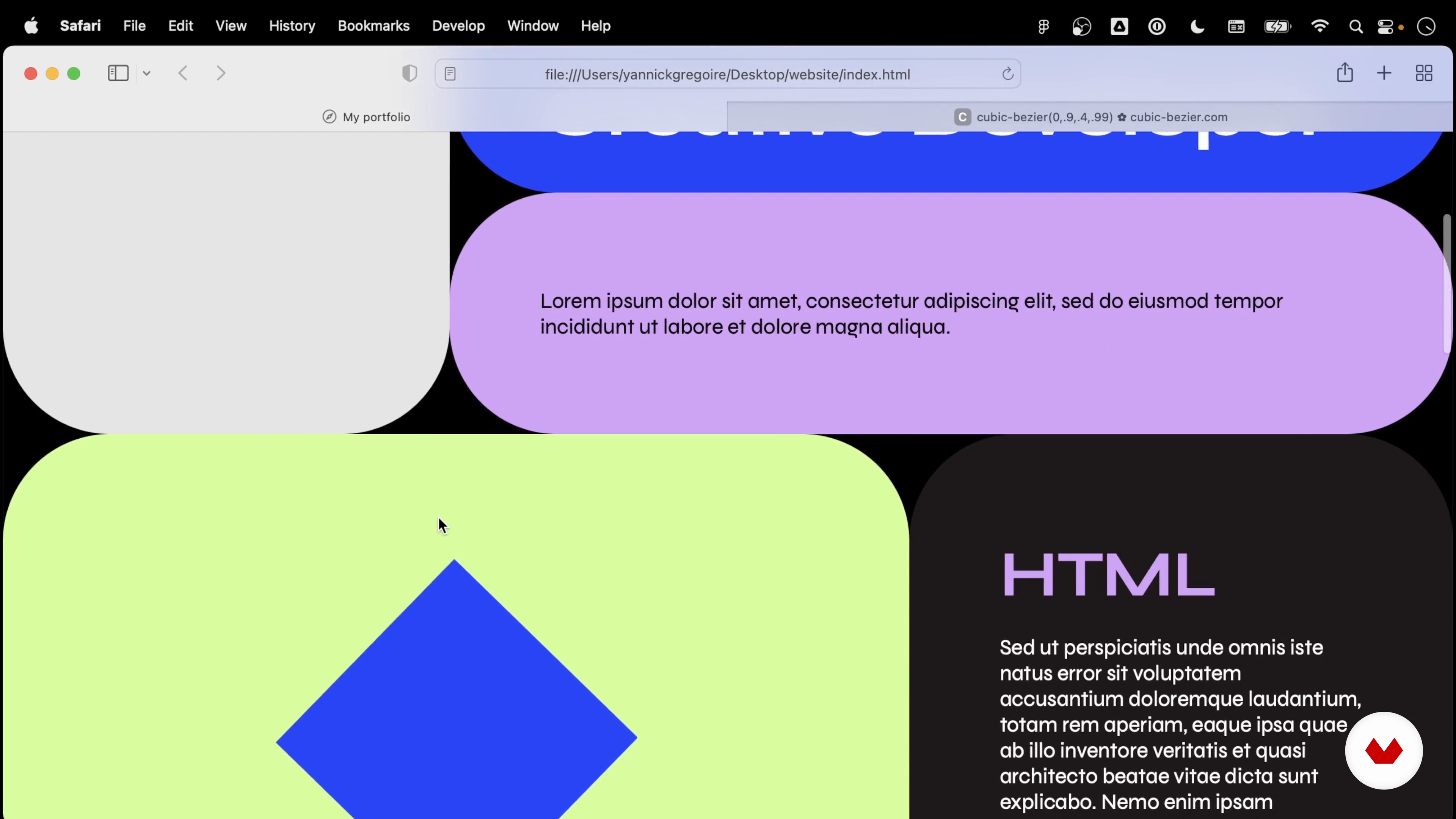Toggle the Safari sidebar button

pyautogui.click(x=118, y=74)
